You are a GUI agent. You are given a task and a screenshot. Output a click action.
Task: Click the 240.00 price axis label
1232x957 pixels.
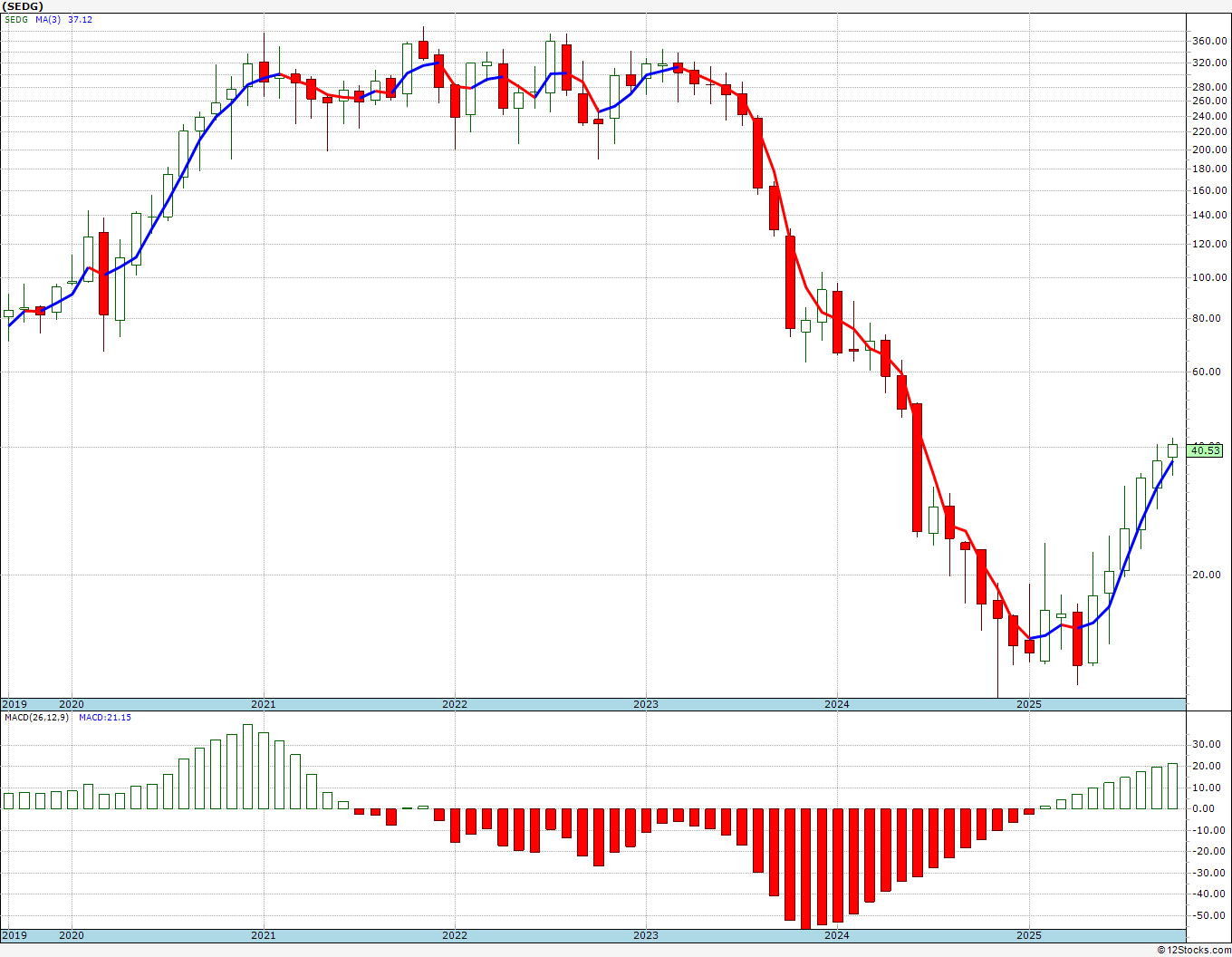1209,116
